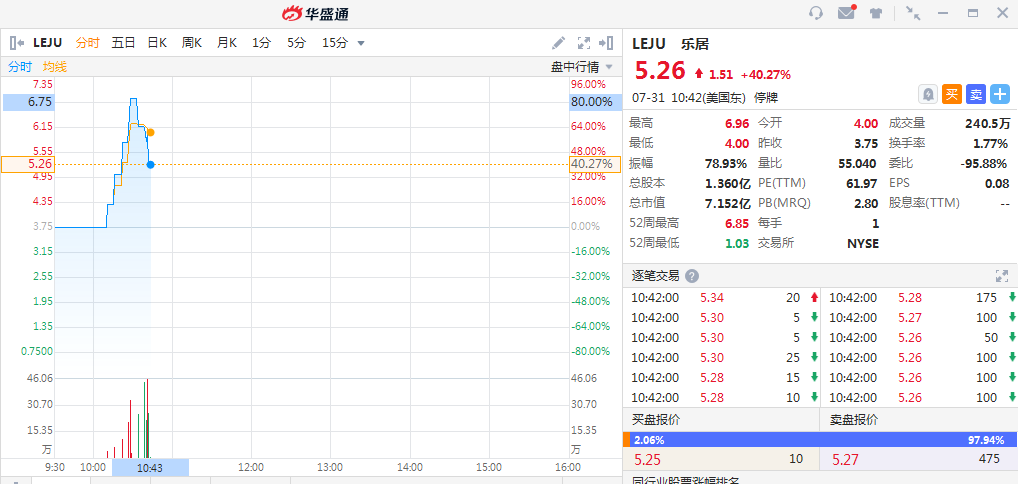Image resolution: width=1018 pixels, height=484 pixels.
Task: Select the 5.34 trade row with 20 volume
Action: [721, 298]
